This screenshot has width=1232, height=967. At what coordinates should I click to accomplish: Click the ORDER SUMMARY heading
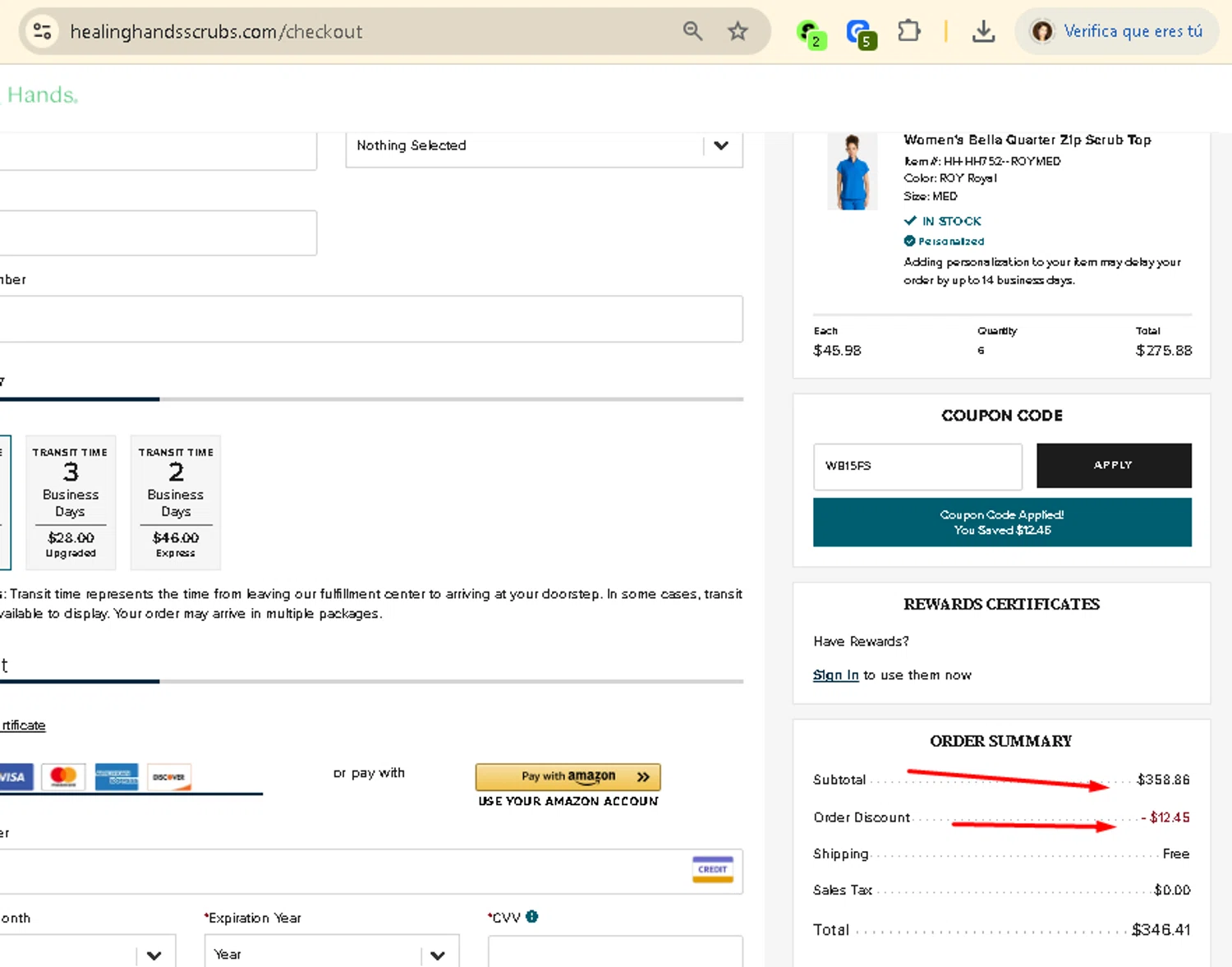tap(1001, 741)
